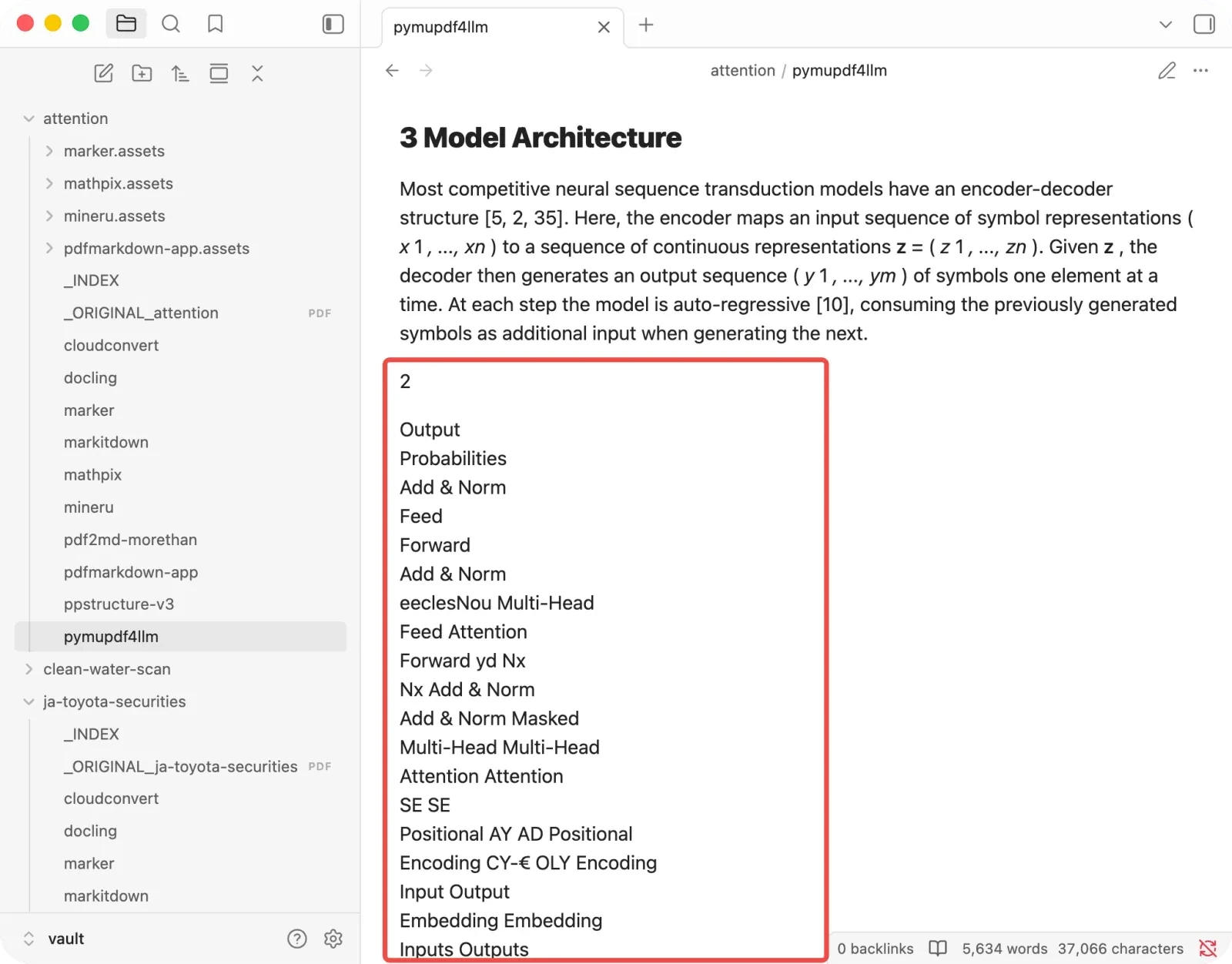Viewport: 1232px width, 964px height.
Task: Create a new folder
Action: (142, 73)
